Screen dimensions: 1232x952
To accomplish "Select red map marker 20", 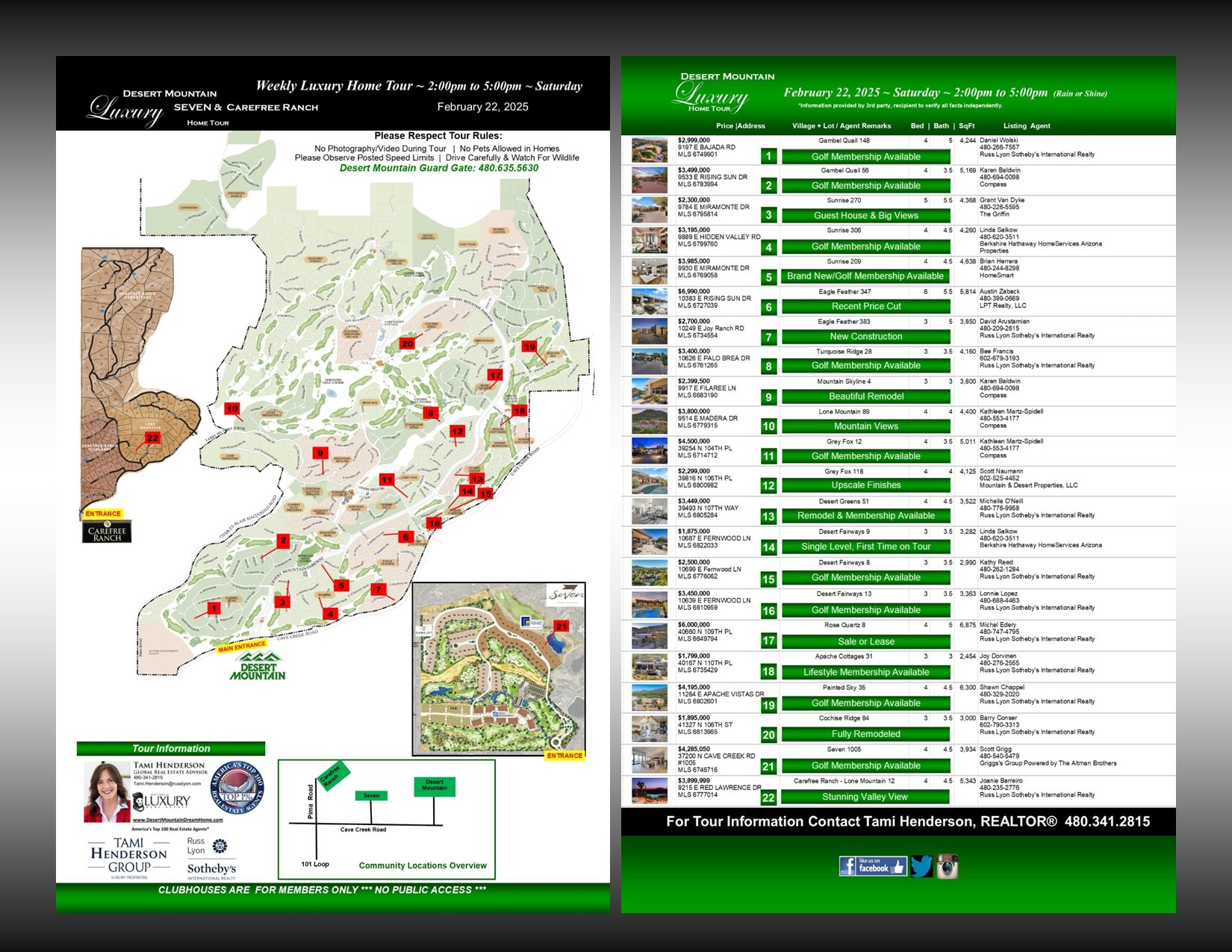I will tap(407, 343).
